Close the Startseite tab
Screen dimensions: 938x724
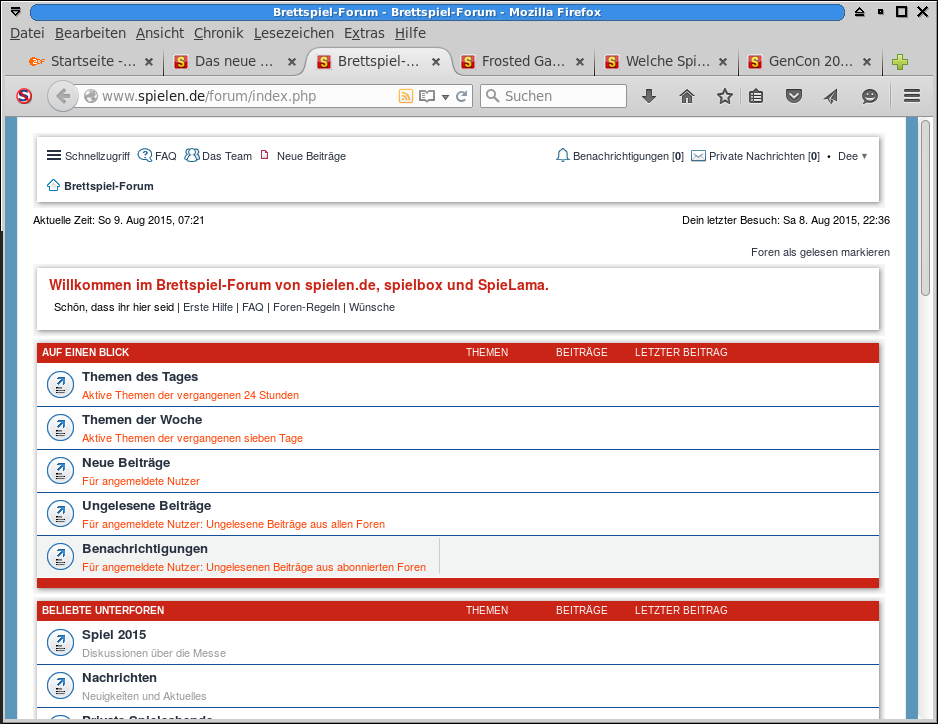click(x=149, y=62)
